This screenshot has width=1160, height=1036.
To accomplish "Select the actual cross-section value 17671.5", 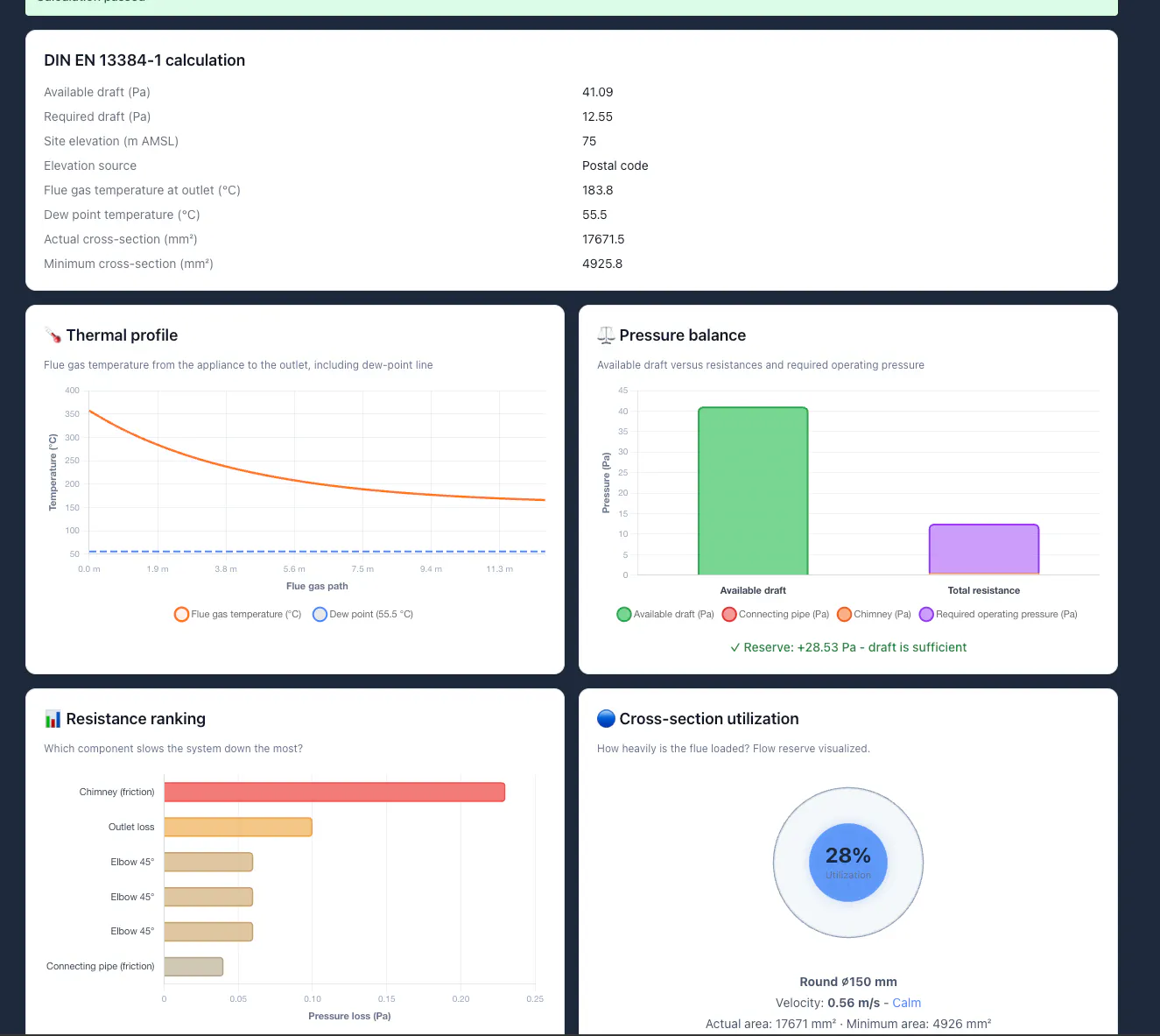I will click(x=603, y=239).
